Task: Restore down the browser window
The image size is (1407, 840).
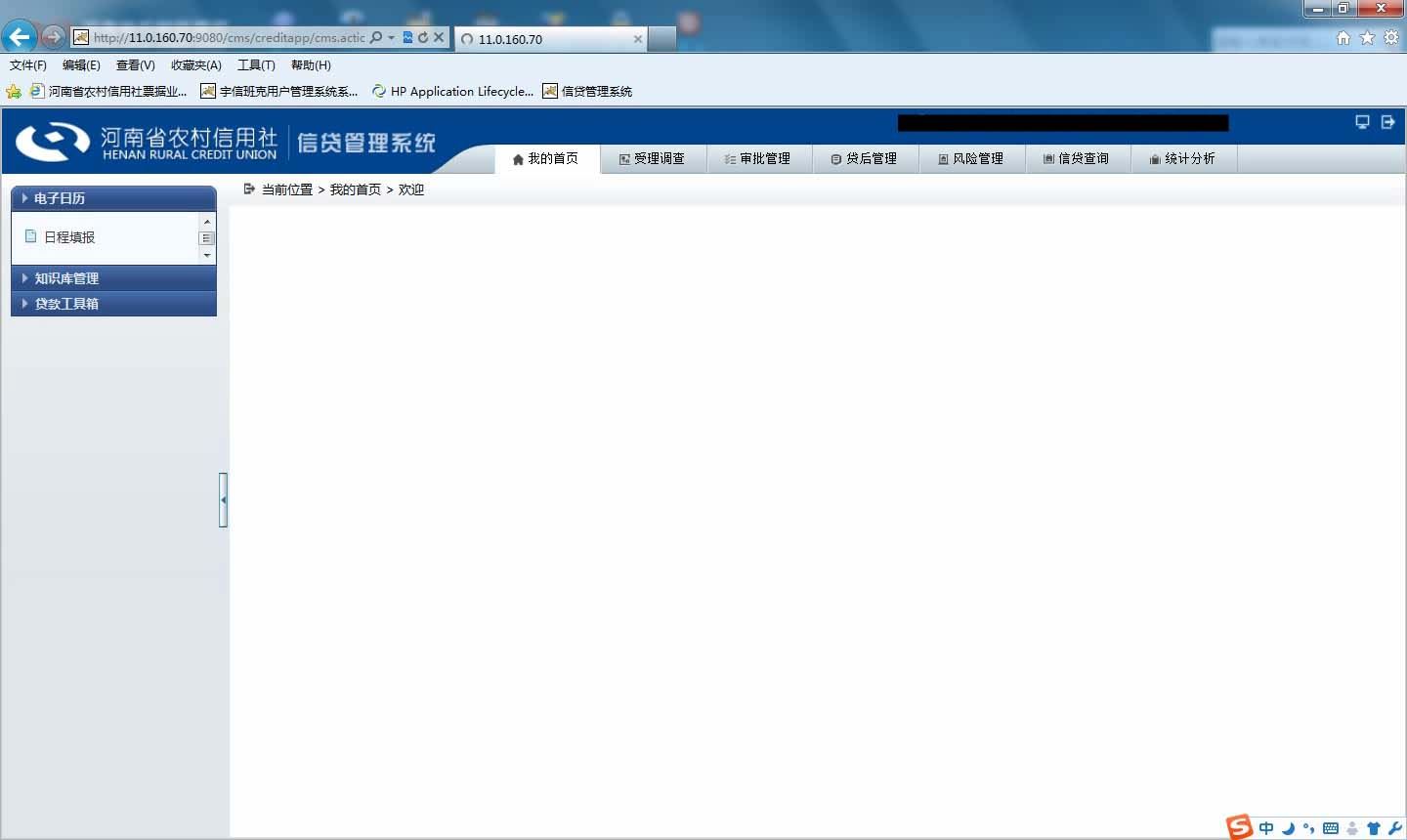Action: 1343,9
